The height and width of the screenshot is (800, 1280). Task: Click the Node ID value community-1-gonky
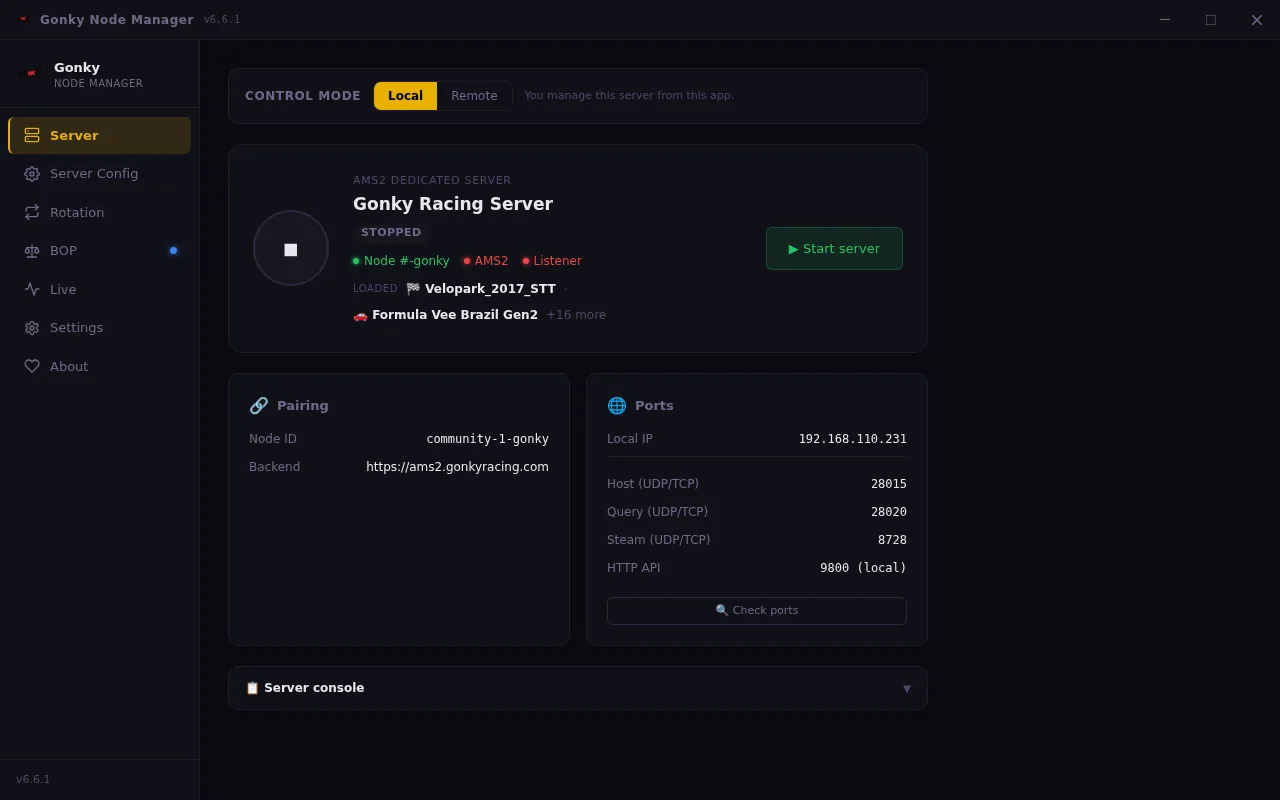488,439
